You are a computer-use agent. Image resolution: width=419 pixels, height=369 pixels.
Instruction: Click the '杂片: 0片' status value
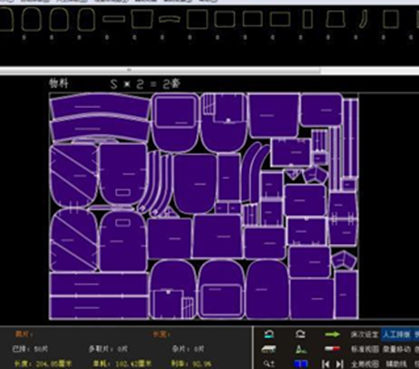188,349
